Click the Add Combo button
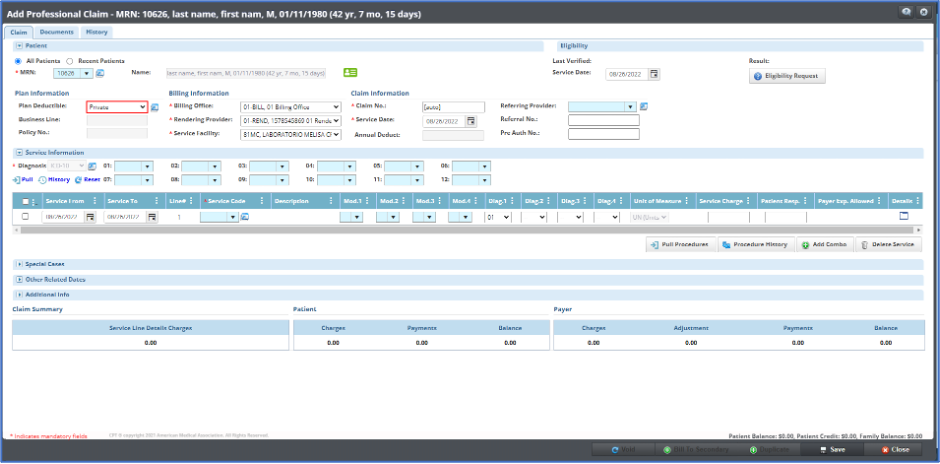 click(825, 244)
